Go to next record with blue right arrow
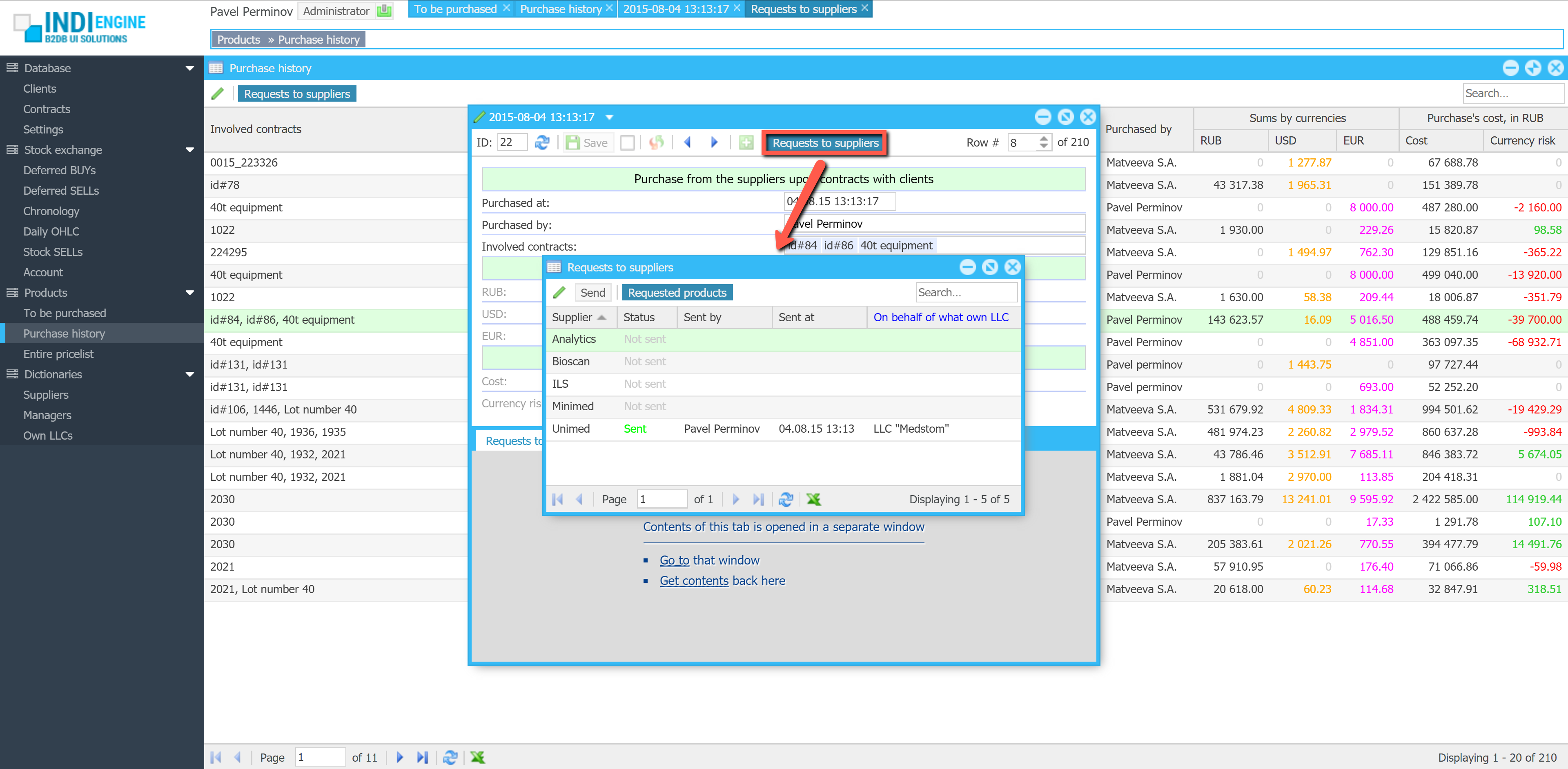This screenshot has height=769, width=1568. (x=714, y=142)
